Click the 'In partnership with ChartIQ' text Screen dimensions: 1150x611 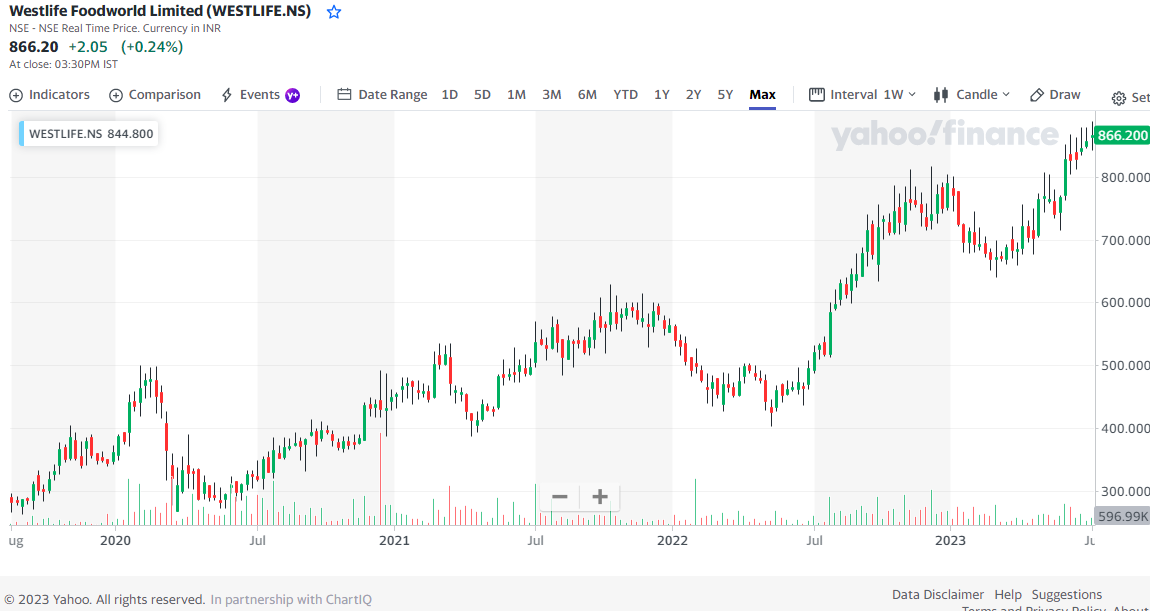point(291,599)
